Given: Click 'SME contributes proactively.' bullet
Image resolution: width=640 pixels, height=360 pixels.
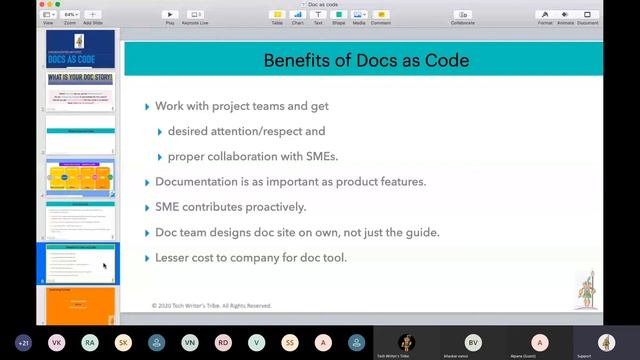Looking at the screenshot, I should coord(231,207).
